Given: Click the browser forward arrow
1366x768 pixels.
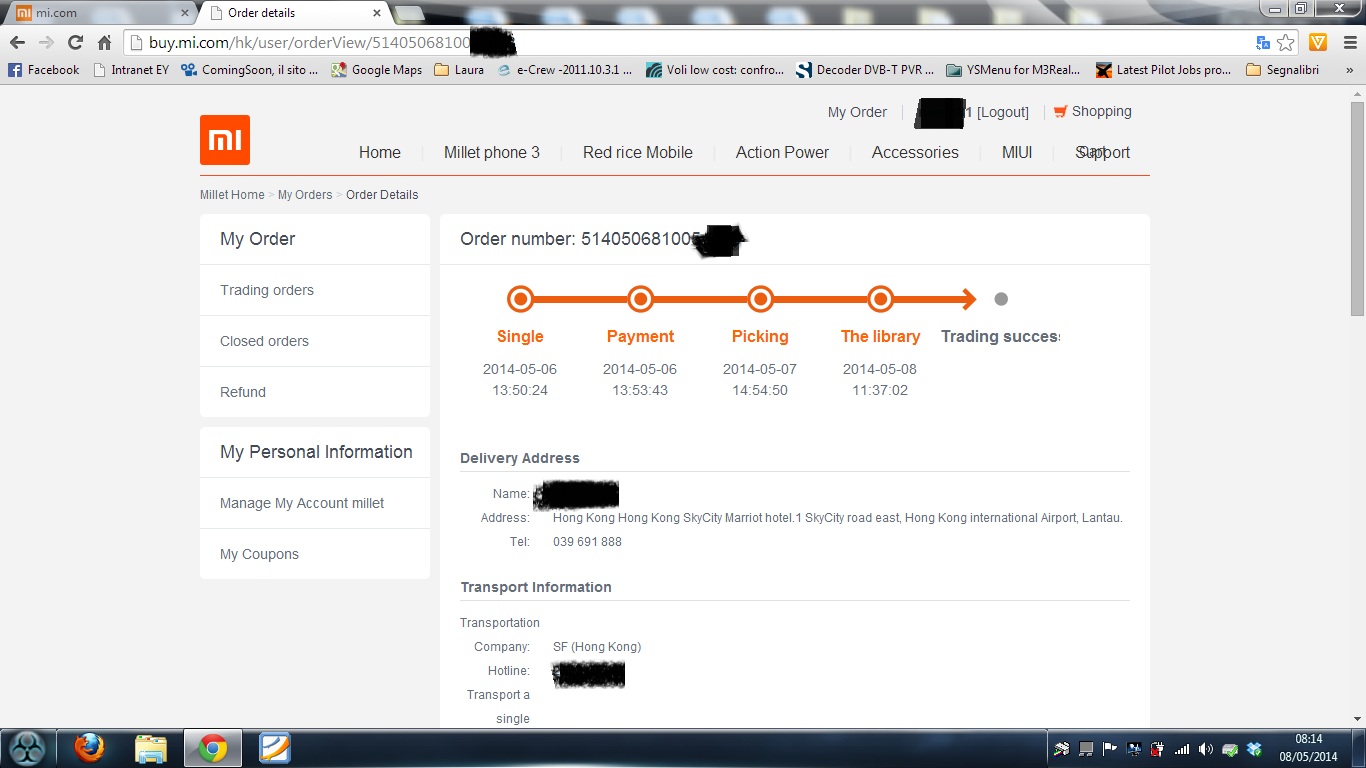Looking at the screenshot, I should click(46, 42).
